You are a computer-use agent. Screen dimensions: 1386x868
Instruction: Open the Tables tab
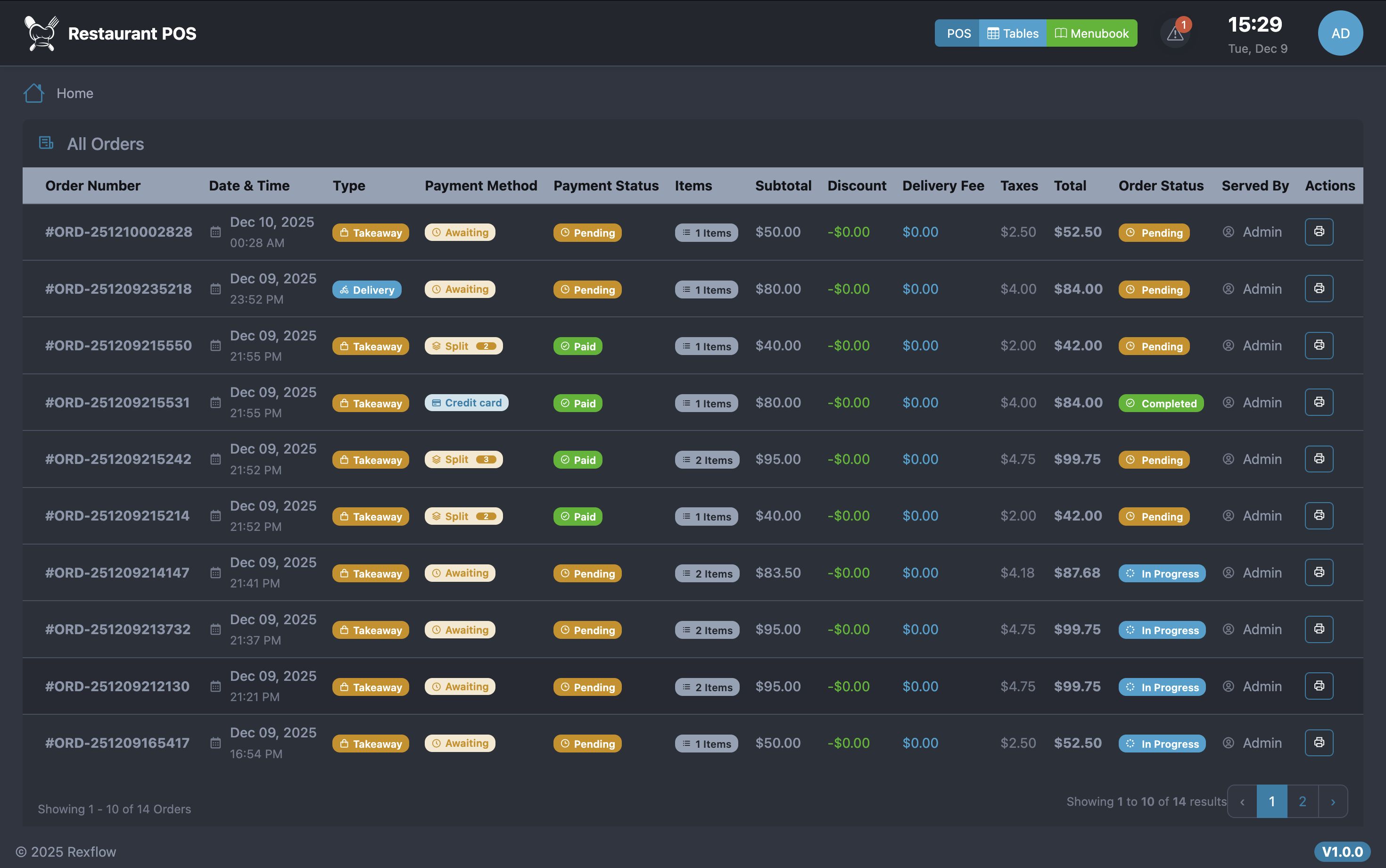1012,33
